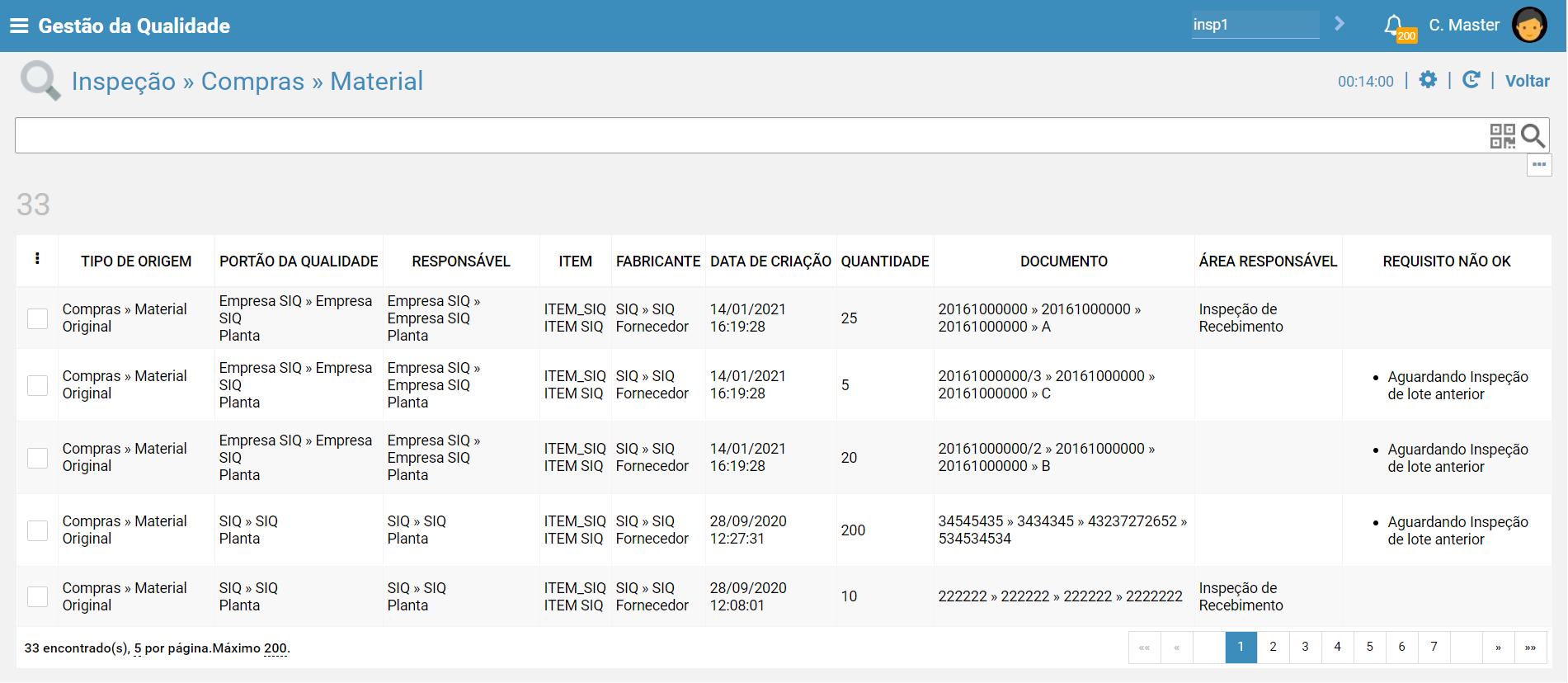
Task: Sort by DOCUMENTO column header
Action: pos(1064,261)
